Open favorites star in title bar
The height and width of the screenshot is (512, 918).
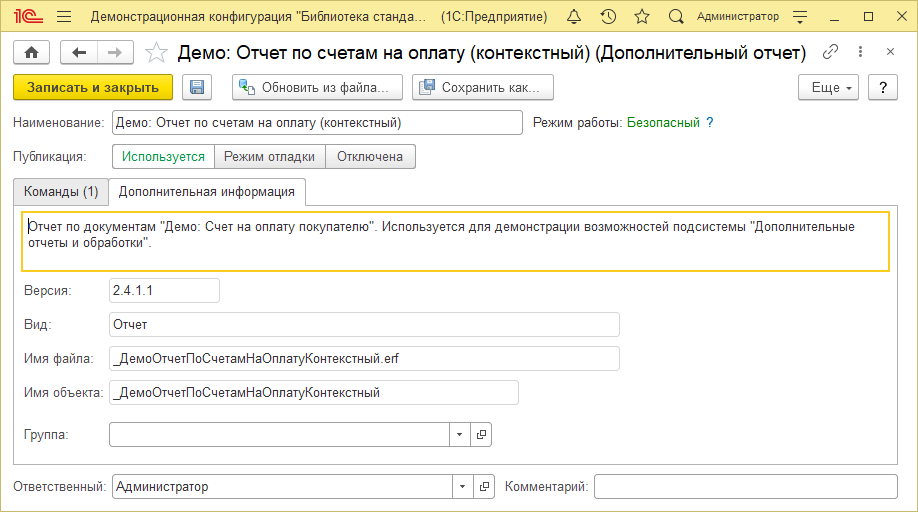[642, 16]
